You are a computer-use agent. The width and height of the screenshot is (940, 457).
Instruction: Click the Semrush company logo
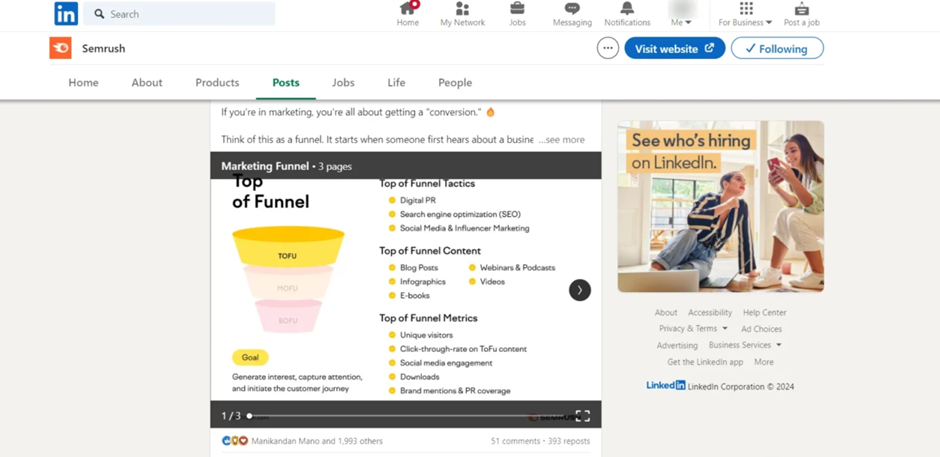point(61,48)
